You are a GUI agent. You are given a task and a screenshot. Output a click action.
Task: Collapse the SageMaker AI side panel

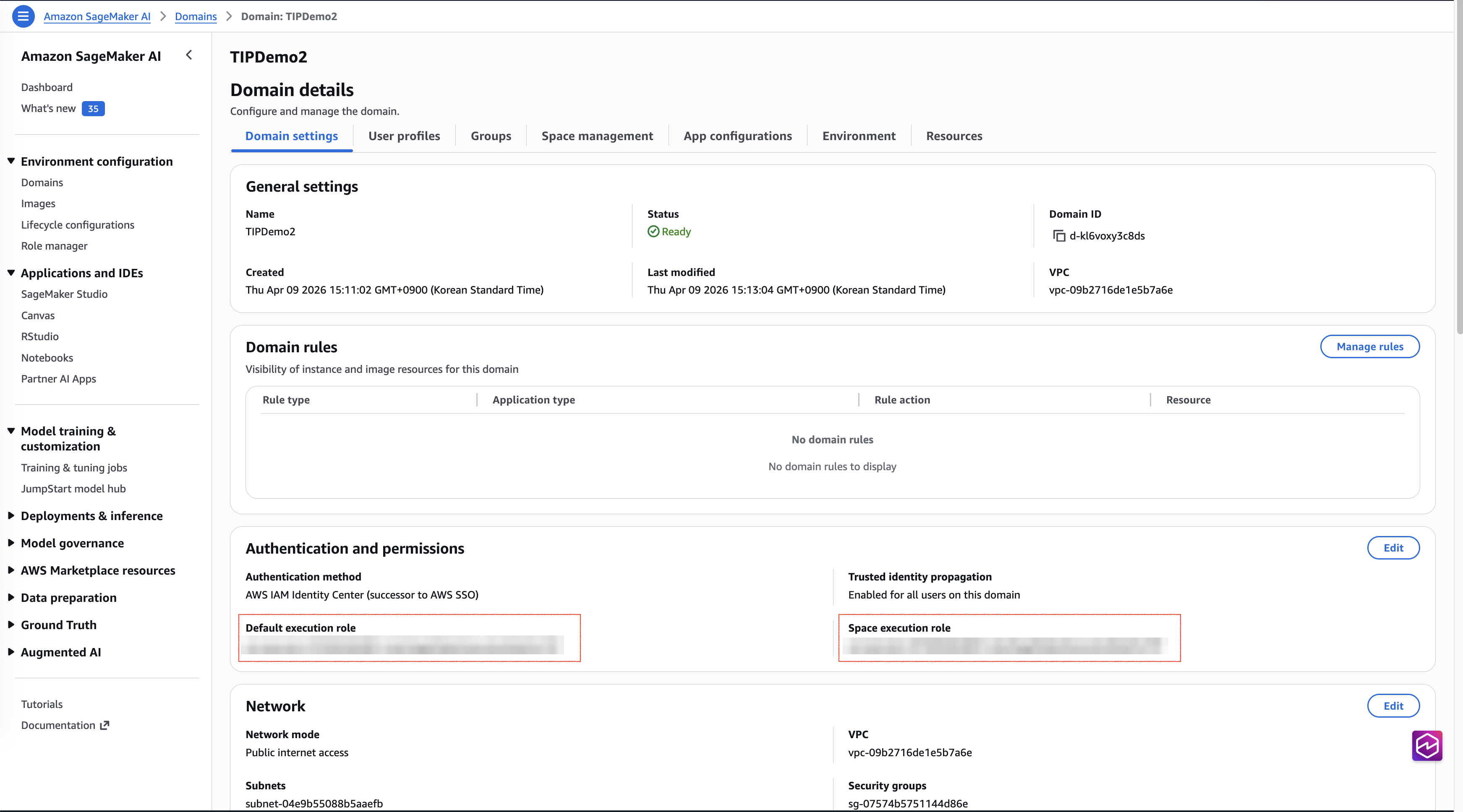point(189,55)
